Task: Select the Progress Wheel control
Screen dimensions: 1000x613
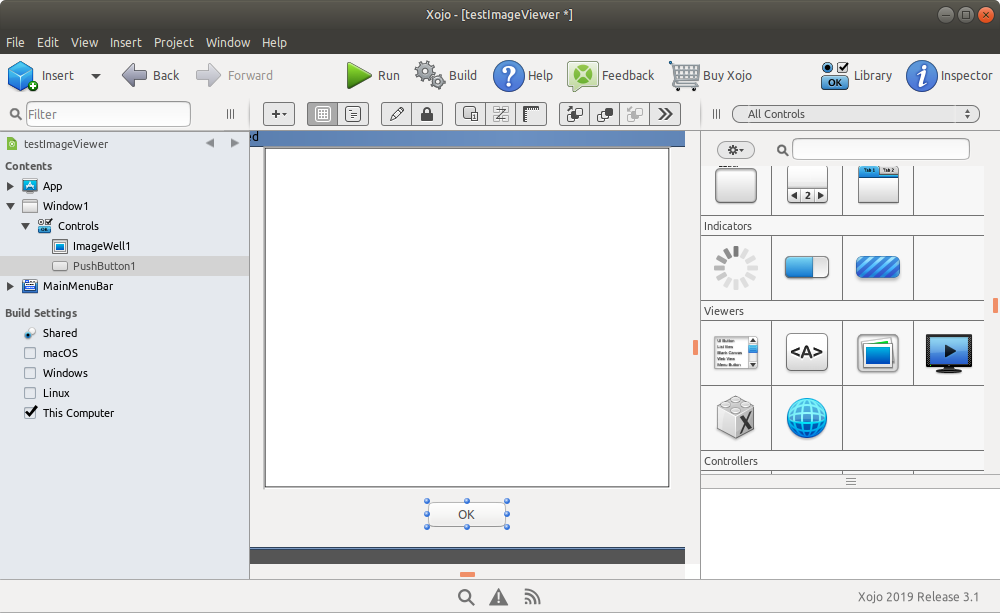Action: pyautogui.click(x=736, y=268)
